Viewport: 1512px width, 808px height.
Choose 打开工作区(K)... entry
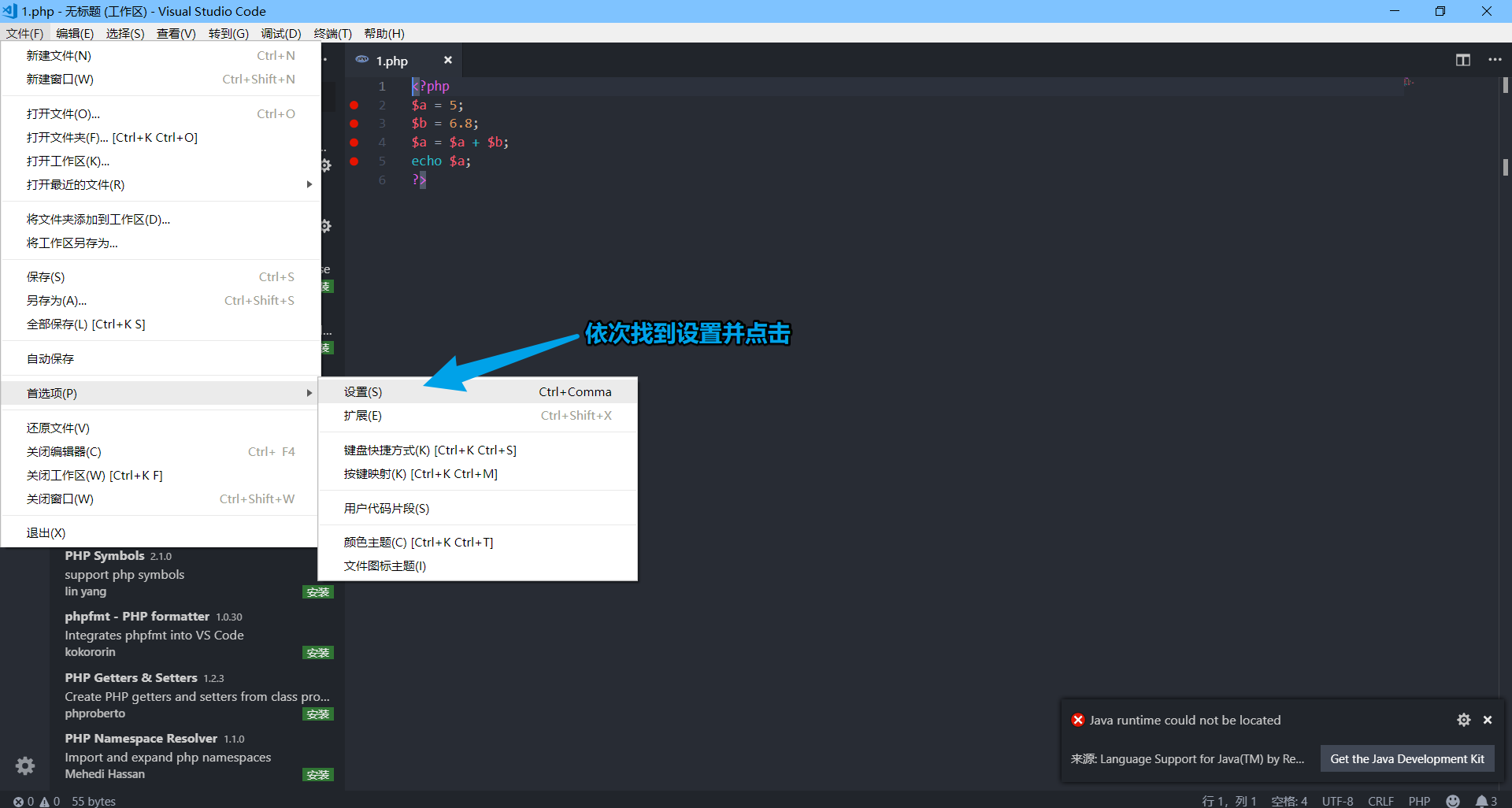pos(161,161)
